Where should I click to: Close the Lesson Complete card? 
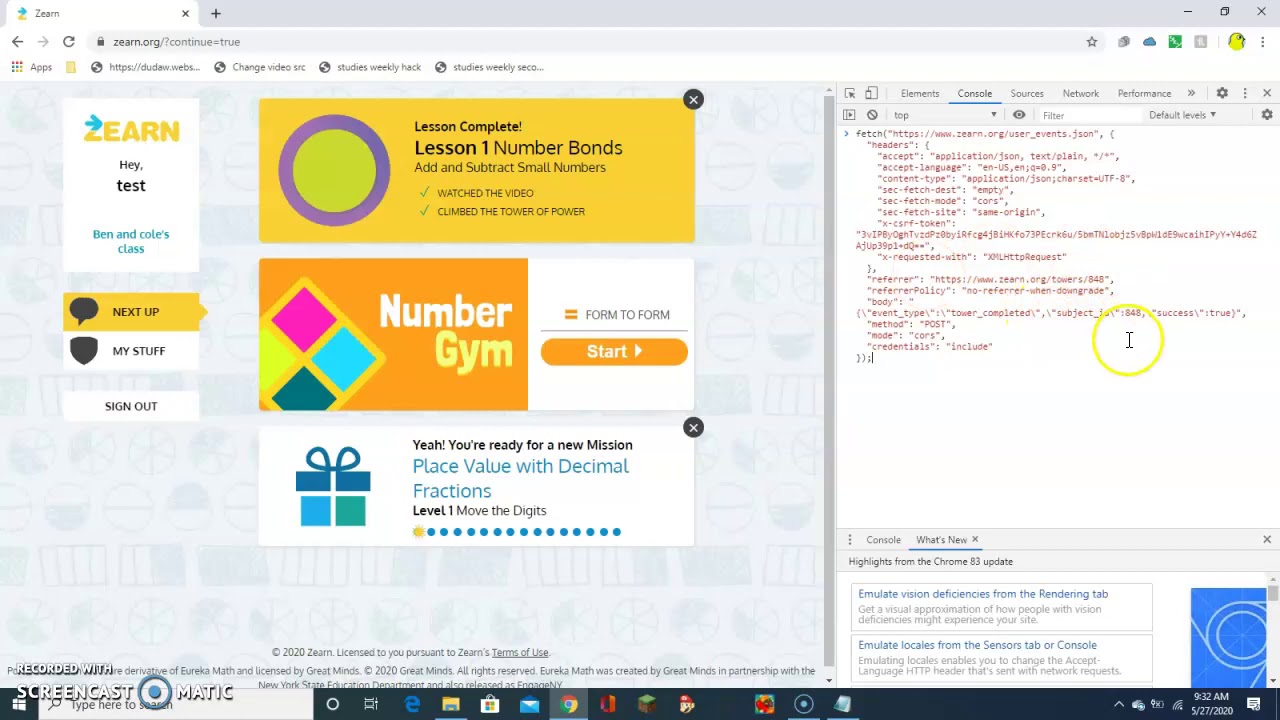693,99
